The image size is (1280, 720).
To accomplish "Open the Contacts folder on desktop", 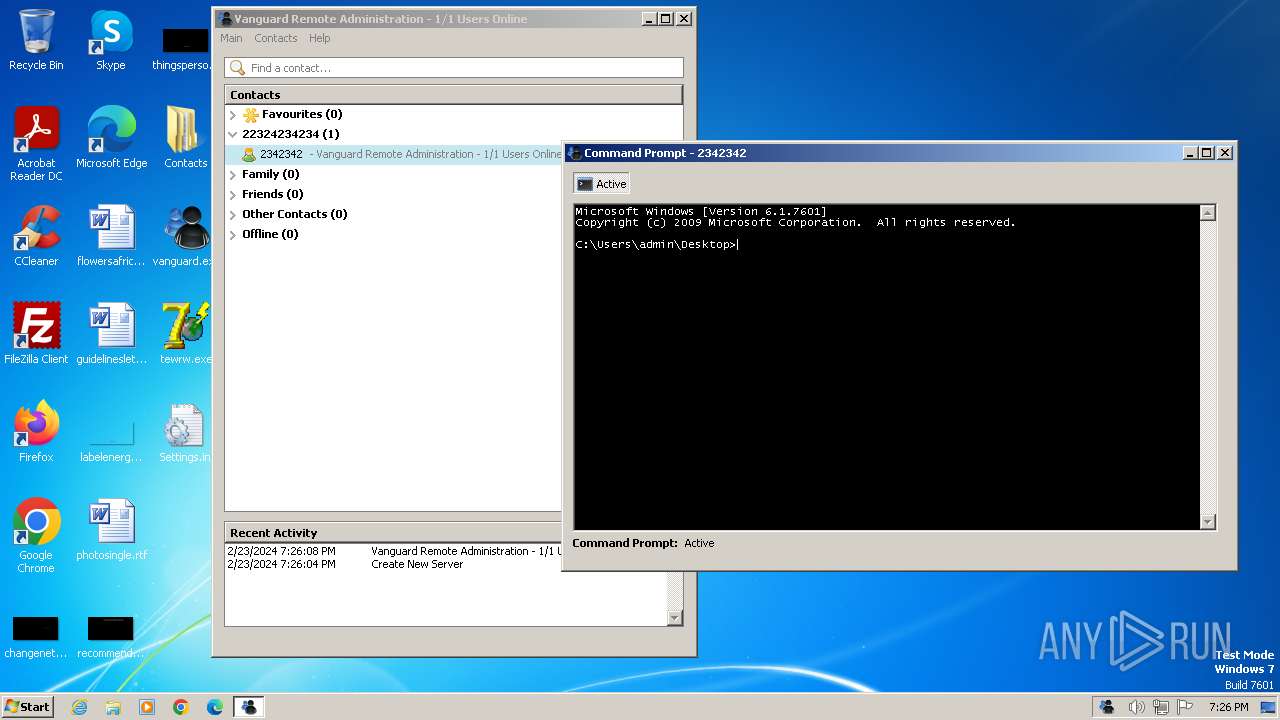I will click(x=186, y=138).
